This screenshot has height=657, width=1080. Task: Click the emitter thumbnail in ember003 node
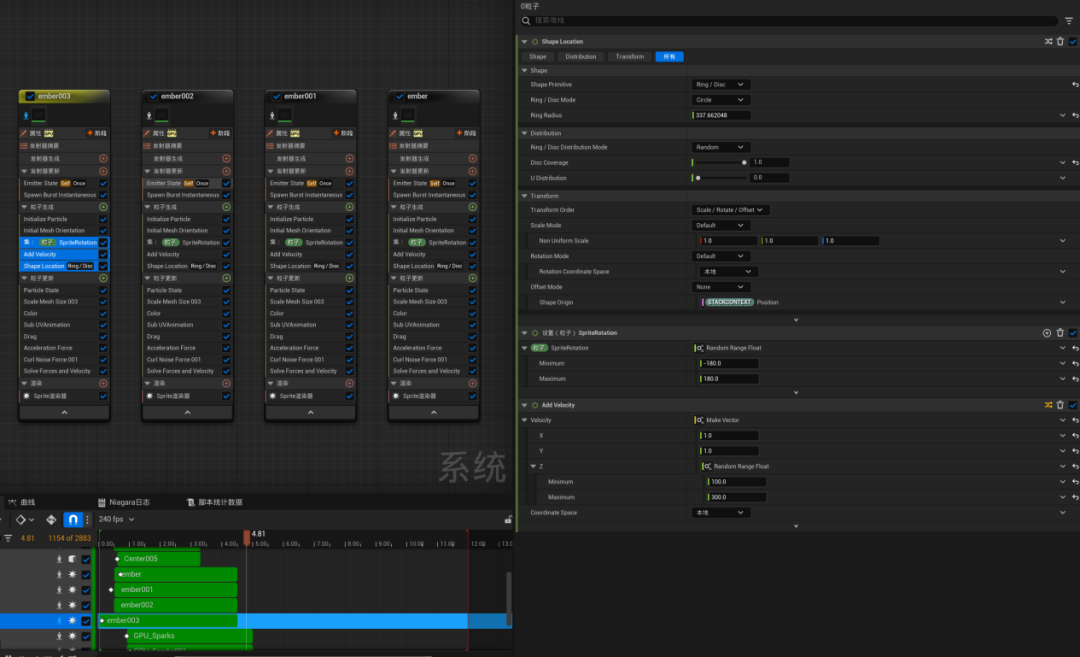39,115
